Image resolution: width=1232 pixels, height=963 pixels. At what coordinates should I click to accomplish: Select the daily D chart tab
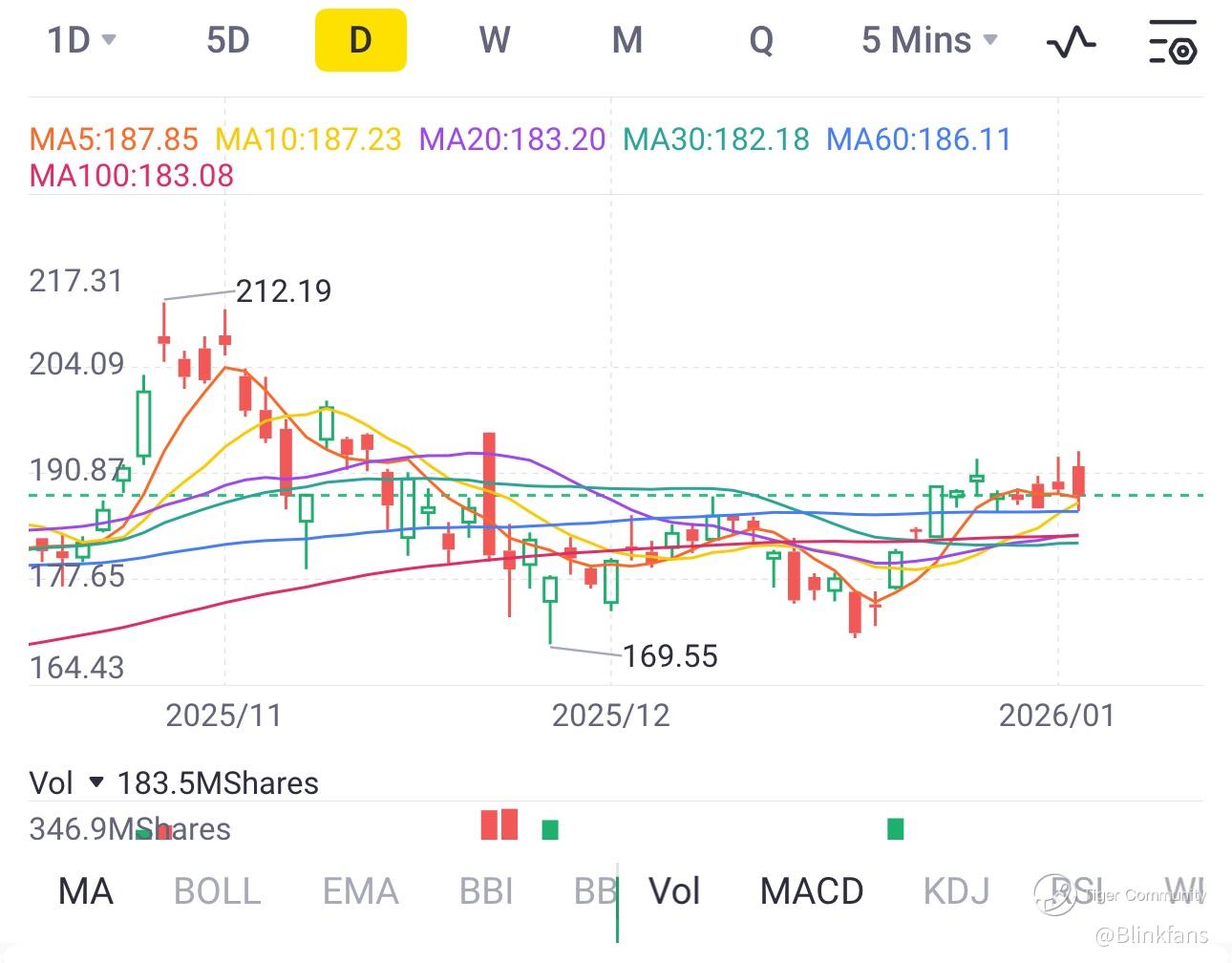(361, 40)
